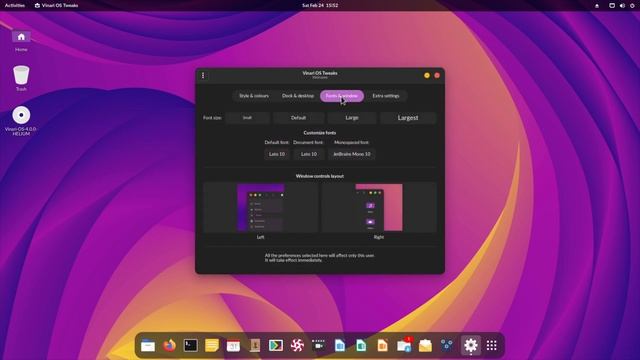This screenshot has width=640, height=360.
Task: Open the Default font chooser showing Lato 10
Action: pos(277,154)
